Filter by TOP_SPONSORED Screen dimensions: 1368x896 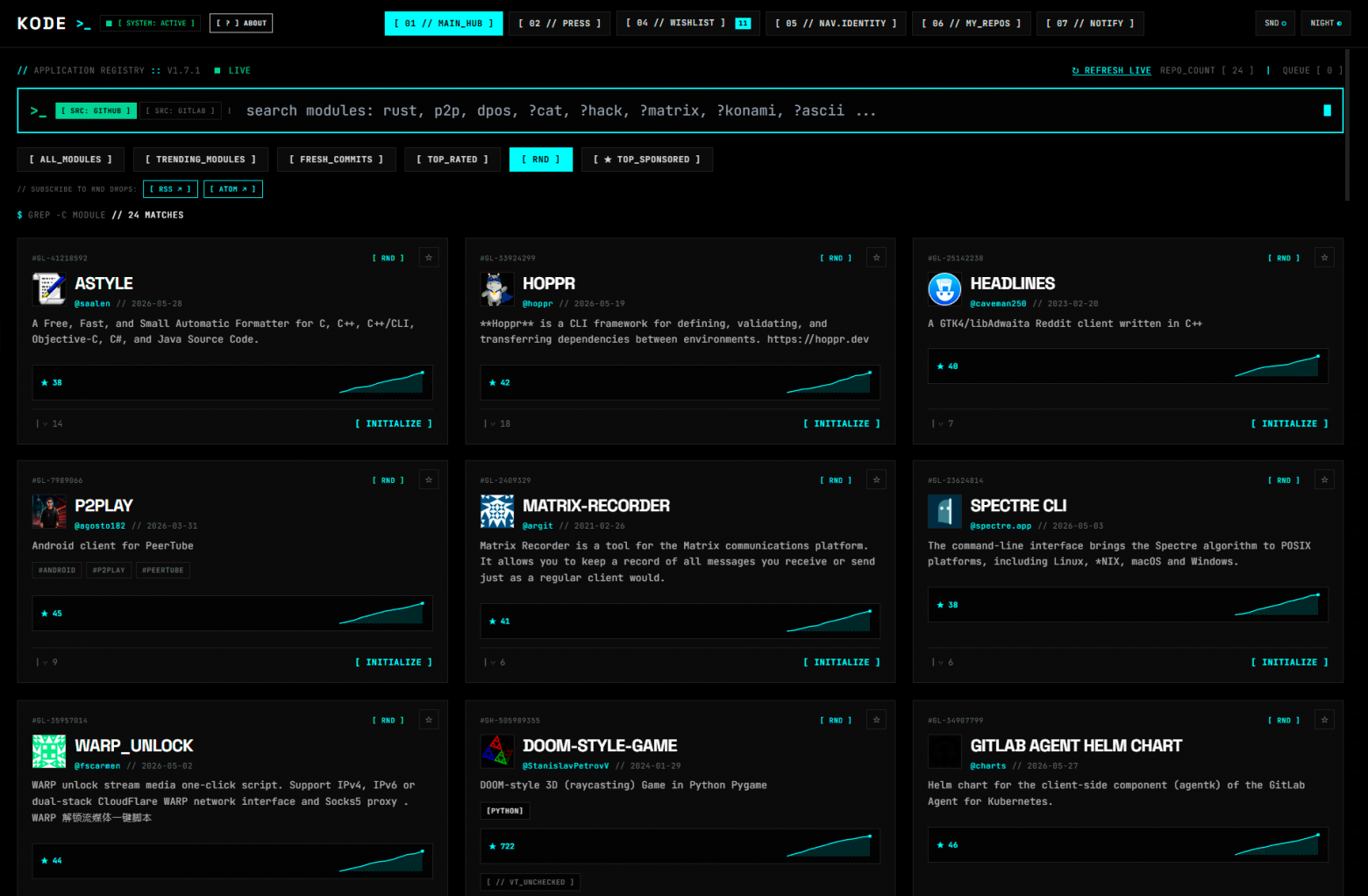click(x=647, y=160)
